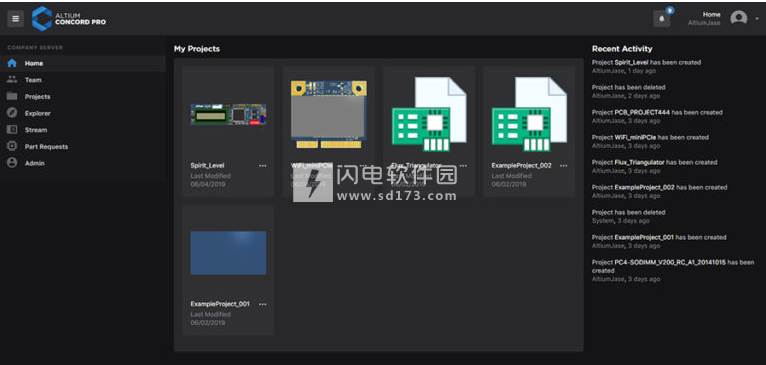The height and width of the screenshot is (365, 766).
Task: Click the Part Requests chip icon
Action: click(x=12, y=146)
